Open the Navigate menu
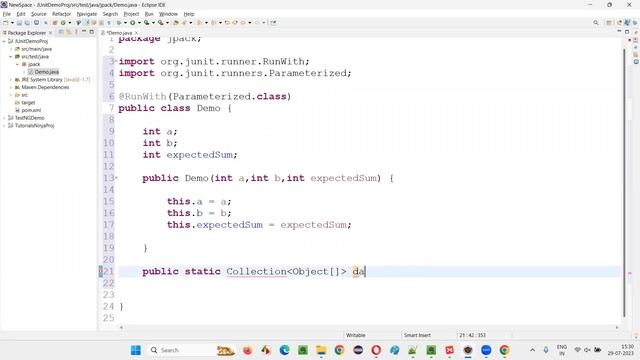This screenshot has height=360, width=640. pos(87,14)
